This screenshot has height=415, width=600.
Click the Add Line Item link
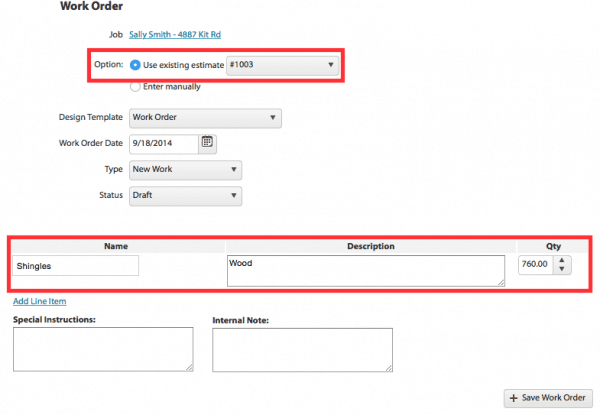tap(40, 301)
